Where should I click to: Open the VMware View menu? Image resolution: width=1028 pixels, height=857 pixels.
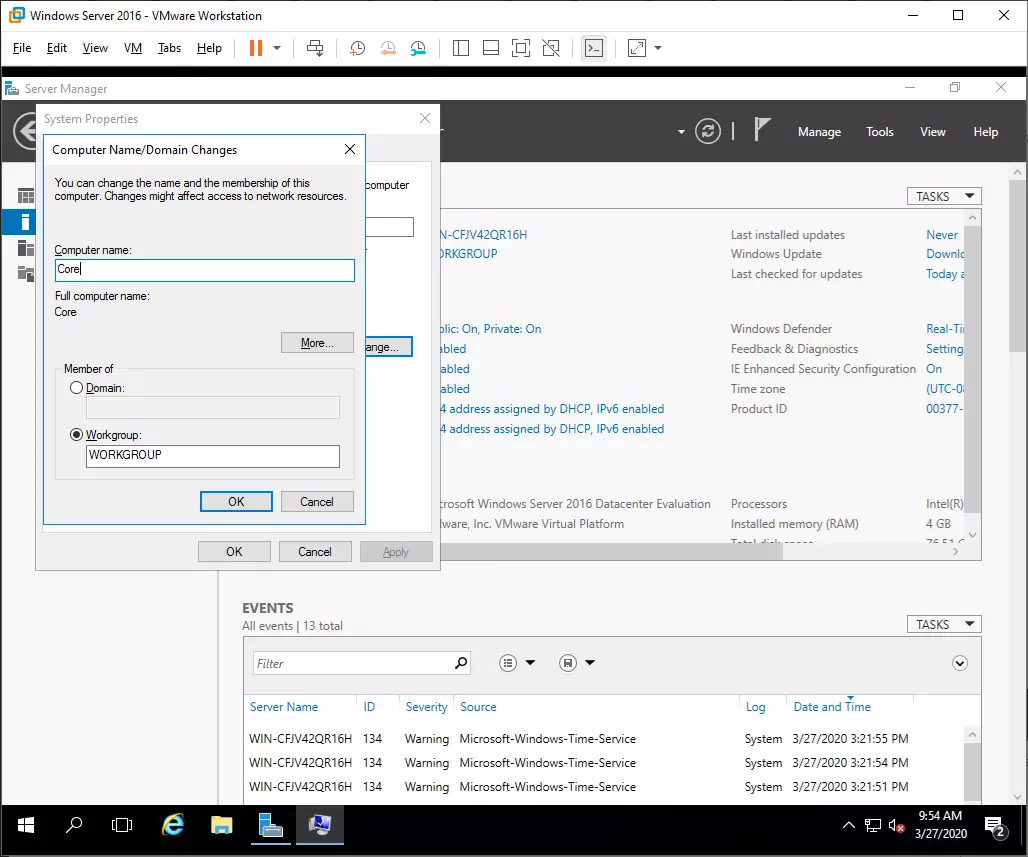pyautogui.click(x=95, y=48)
